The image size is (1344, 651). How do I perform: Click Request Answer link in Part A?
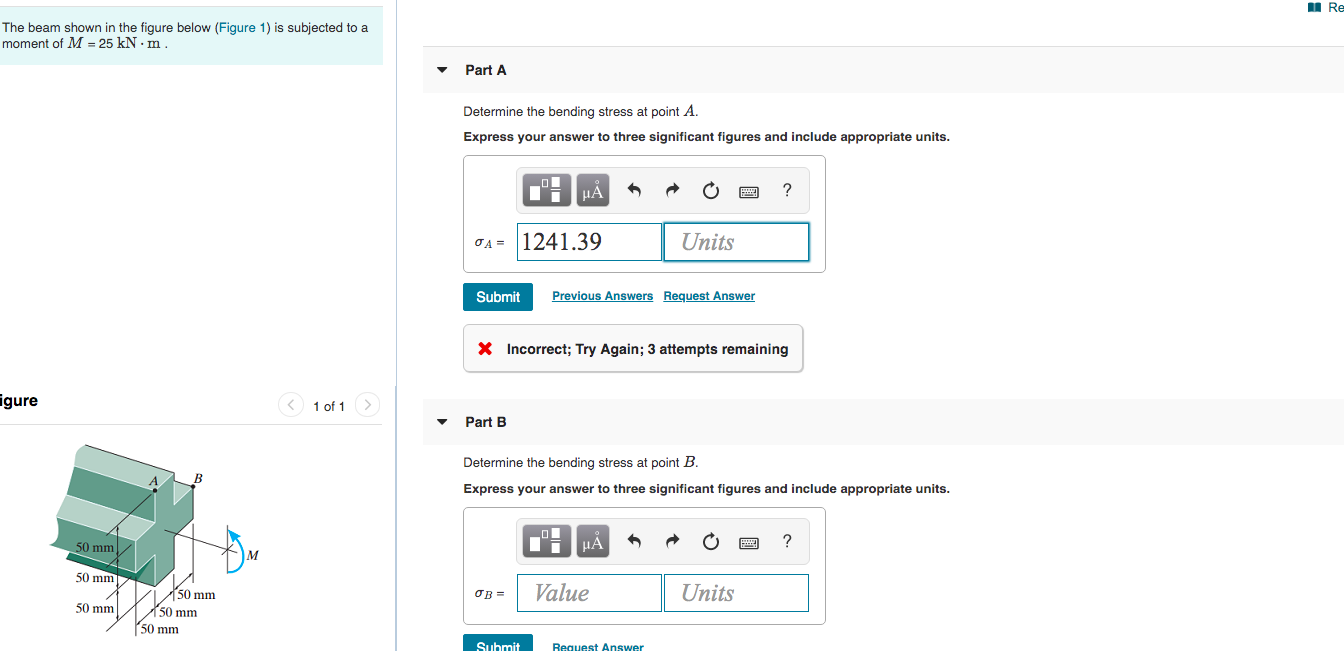[709, 296]
